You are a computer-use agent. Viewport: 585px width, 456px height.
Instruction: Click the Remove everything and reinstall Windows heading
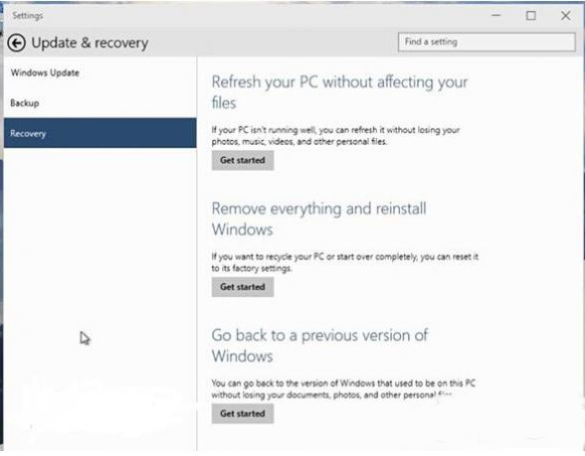(319, 219)
